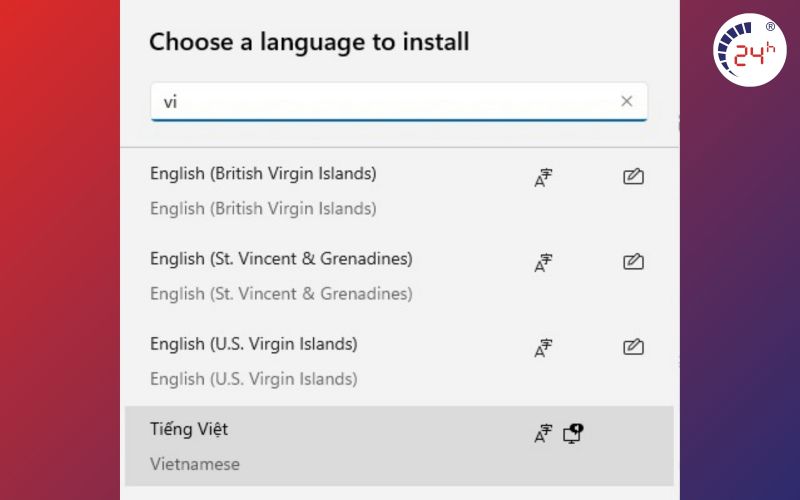Screen dimensions: 800x500
Task: Click handwriting icon for St. Vincent & Grenadines
Action: coord(633,262)
